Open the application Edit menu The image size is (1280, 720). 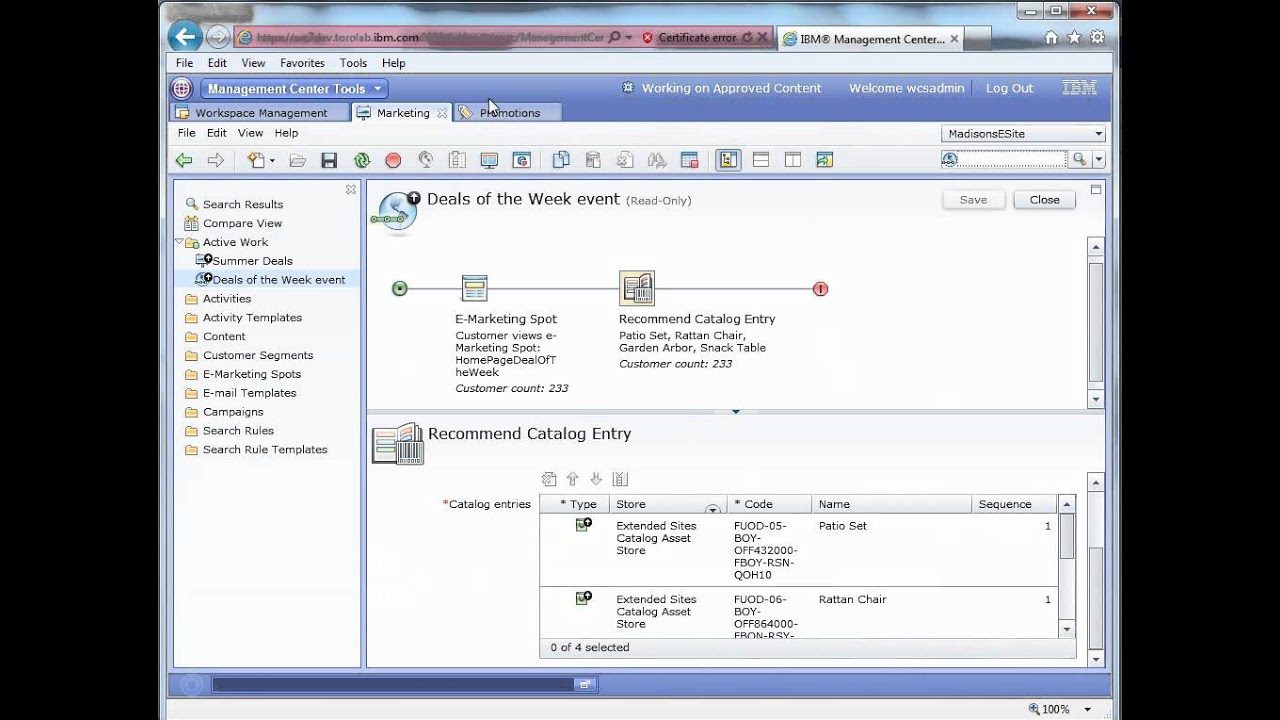(x=217, y=133)
